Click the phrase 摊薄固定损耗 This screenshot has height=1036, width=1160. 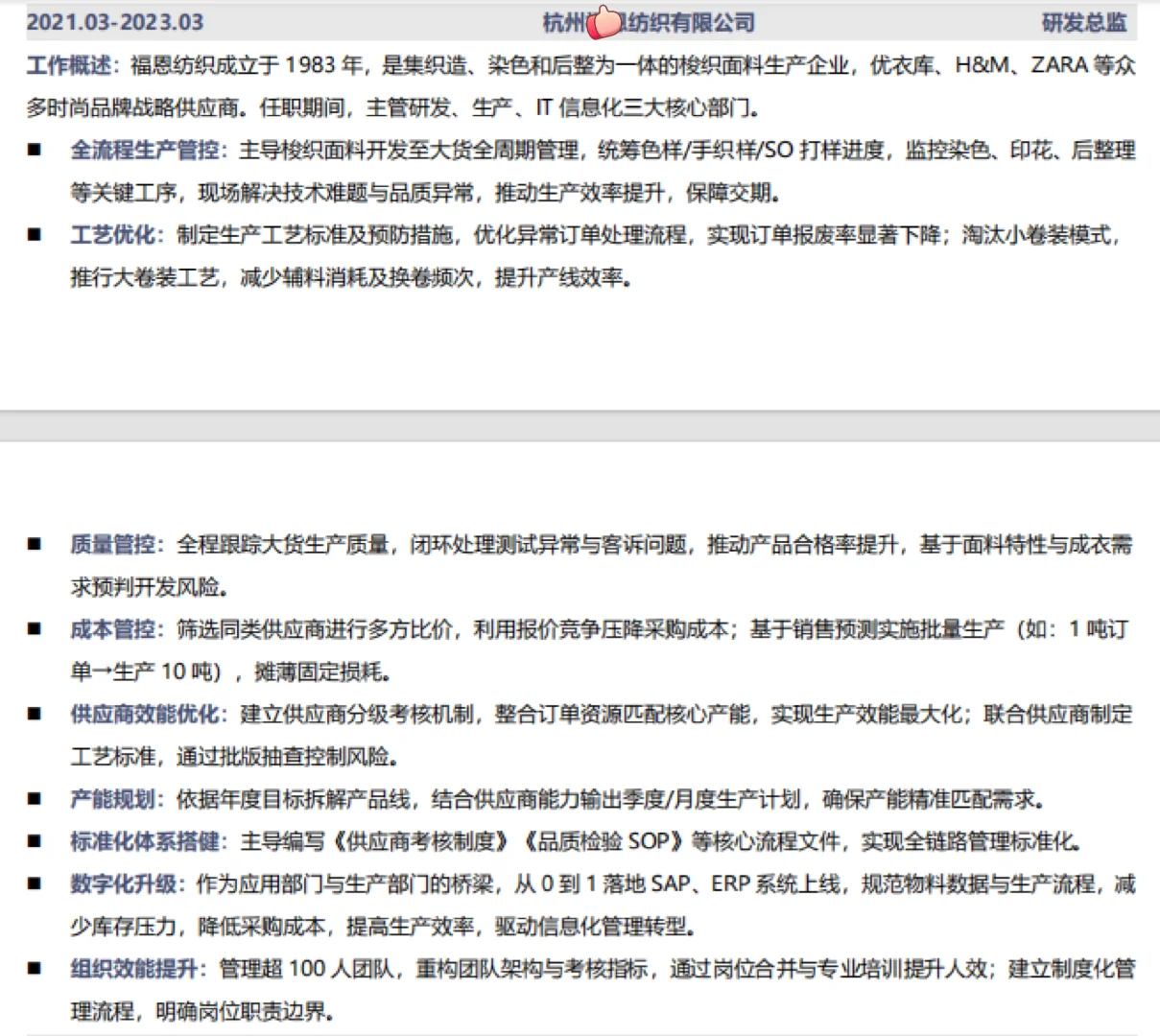click(x=318, y=671)
